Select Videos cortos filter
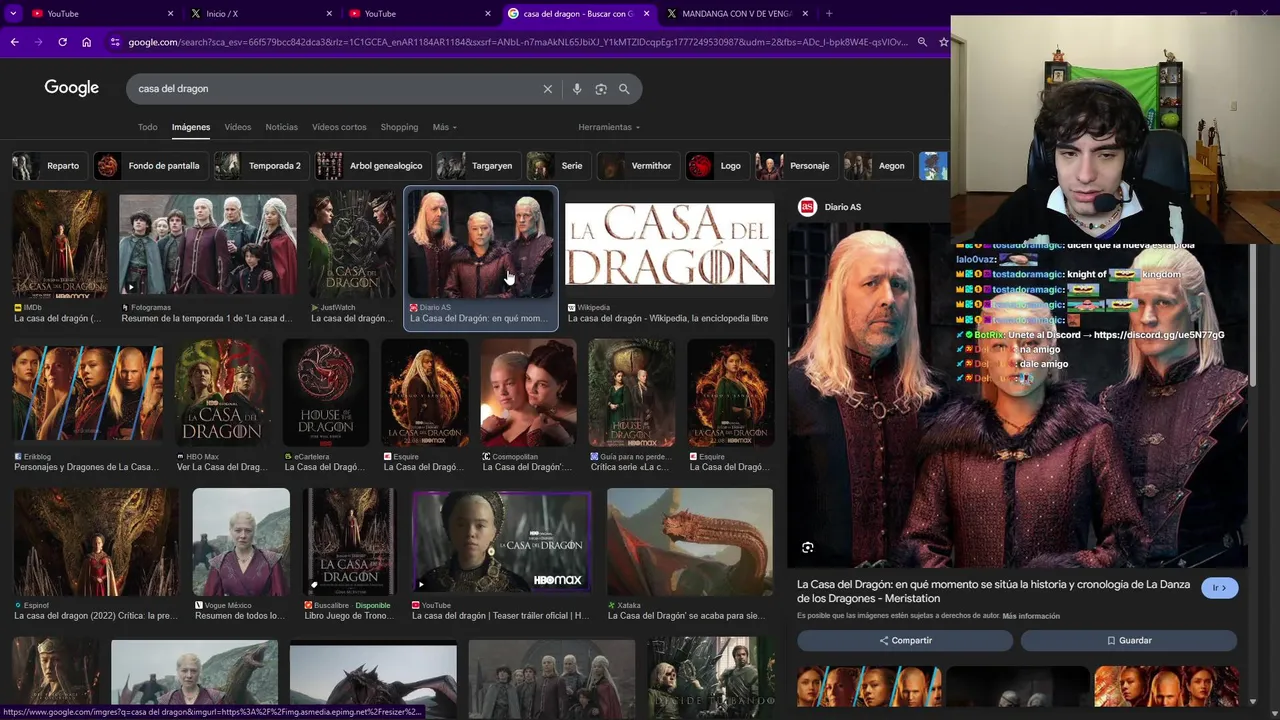Screen dimensions: 1280x720 point(339,127)
